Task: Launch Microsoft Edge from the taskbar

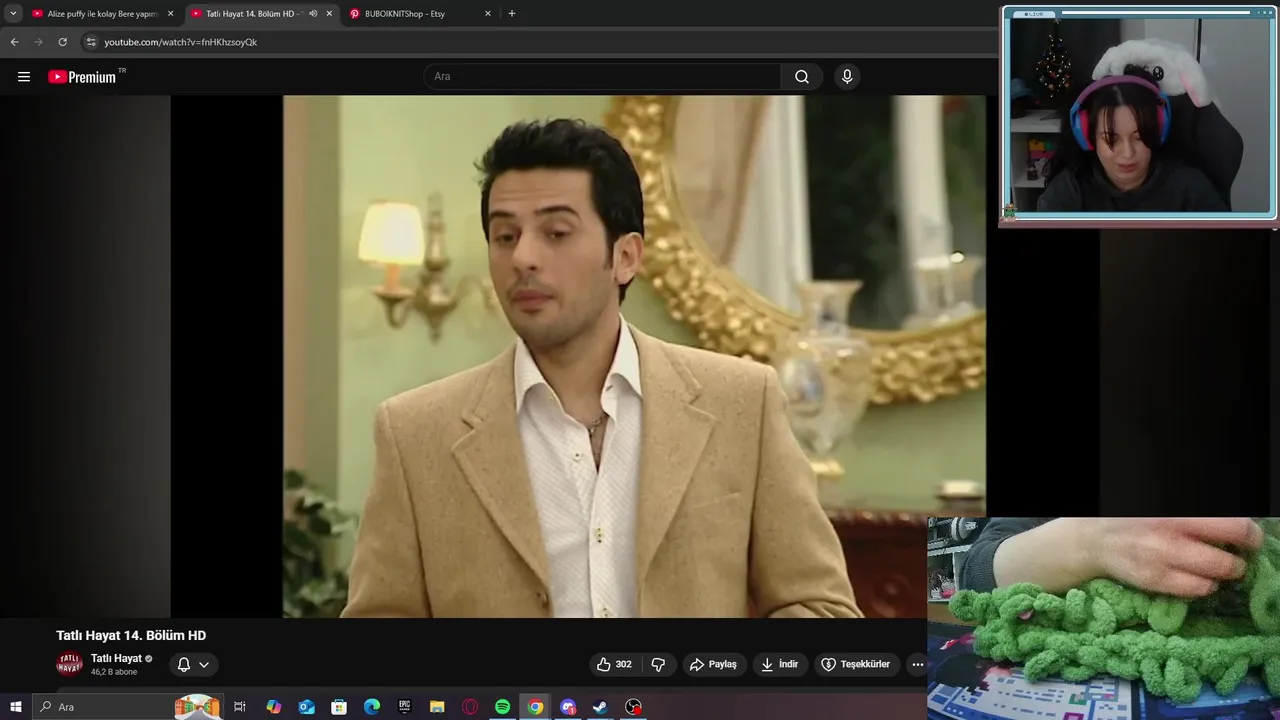Action: click(x=372, y=707)
